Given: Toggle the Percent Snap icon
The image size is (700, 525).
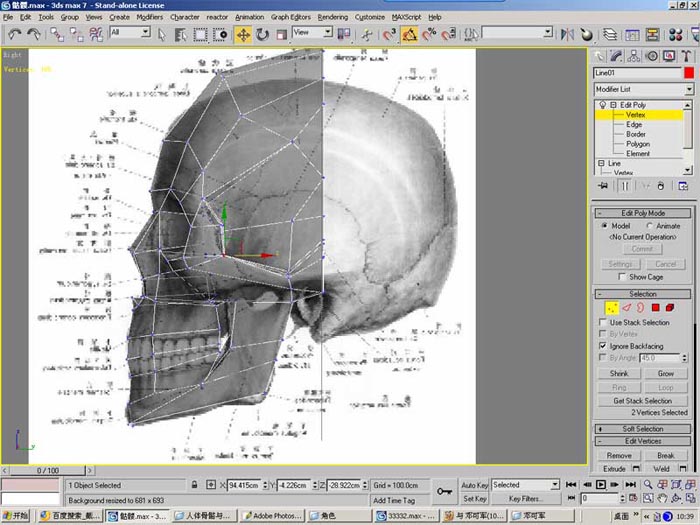Looking at the screenshot, I should pos(429,34).
